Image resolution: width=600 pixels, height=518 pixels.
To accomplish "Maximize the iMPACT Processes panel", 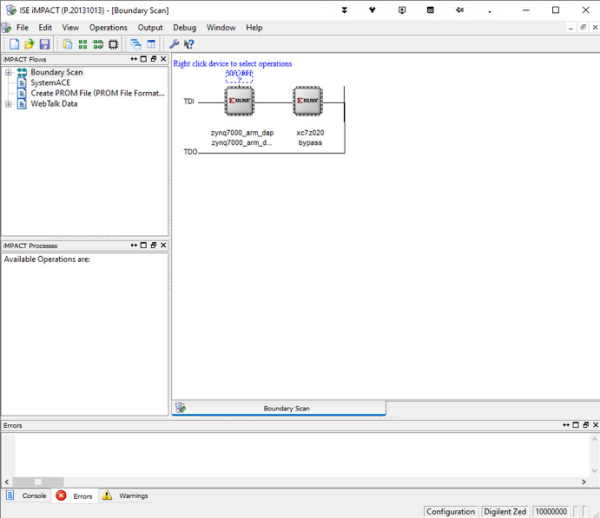I will click(x=143, y=245).
